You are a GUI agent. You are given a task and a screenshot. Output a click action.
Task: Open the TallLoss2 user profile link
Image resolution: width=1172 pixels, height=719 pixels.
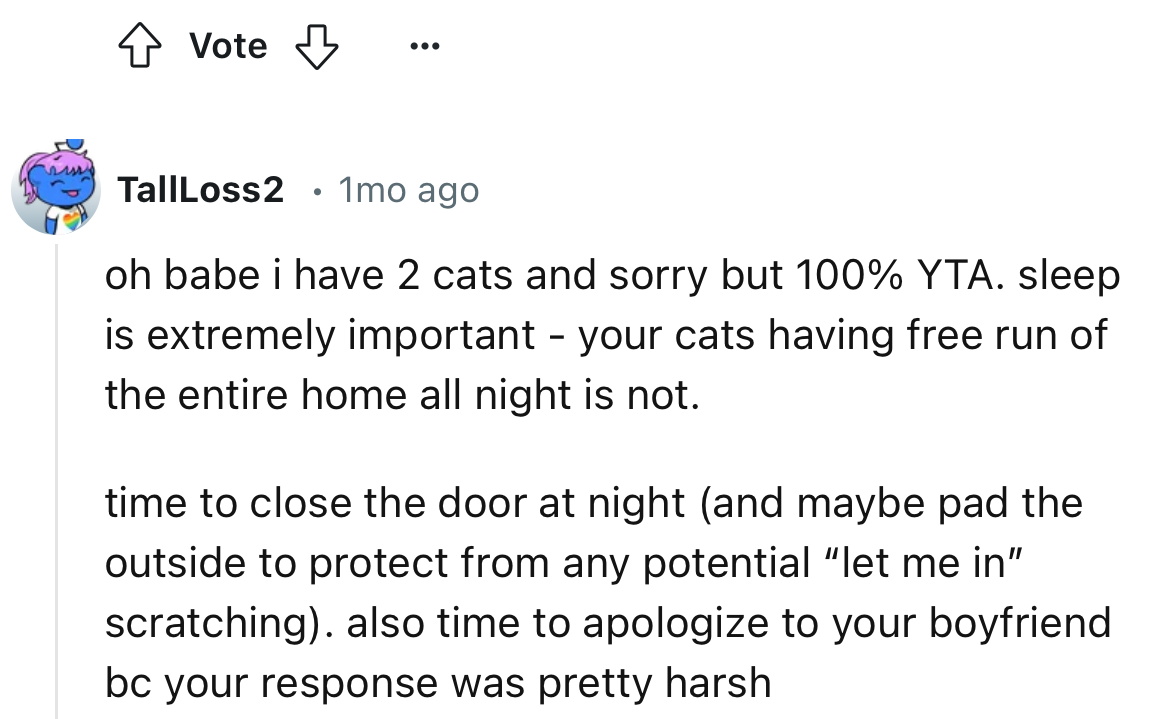coord(200,189)
